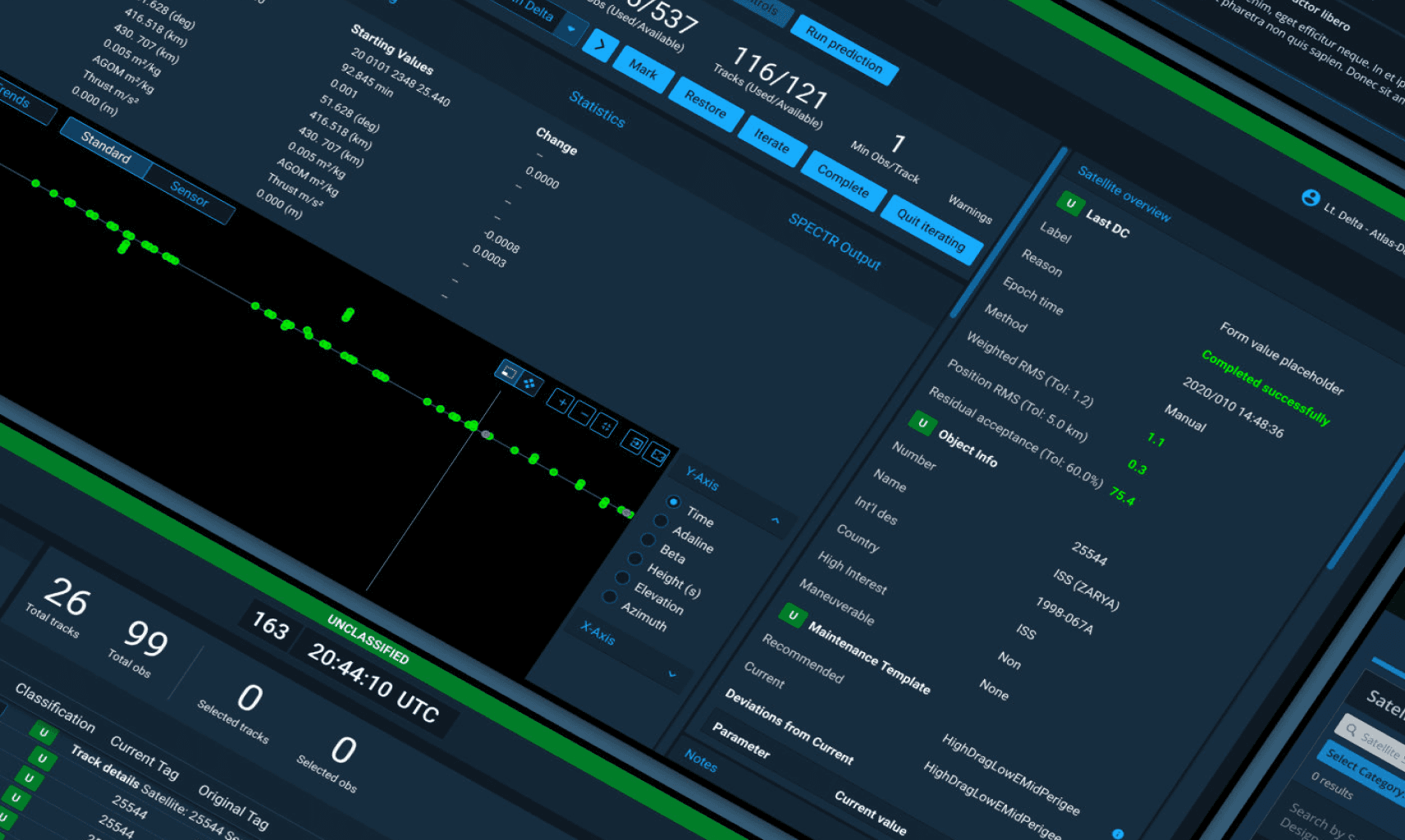Click the '0 results' text

coord(1331,785)
